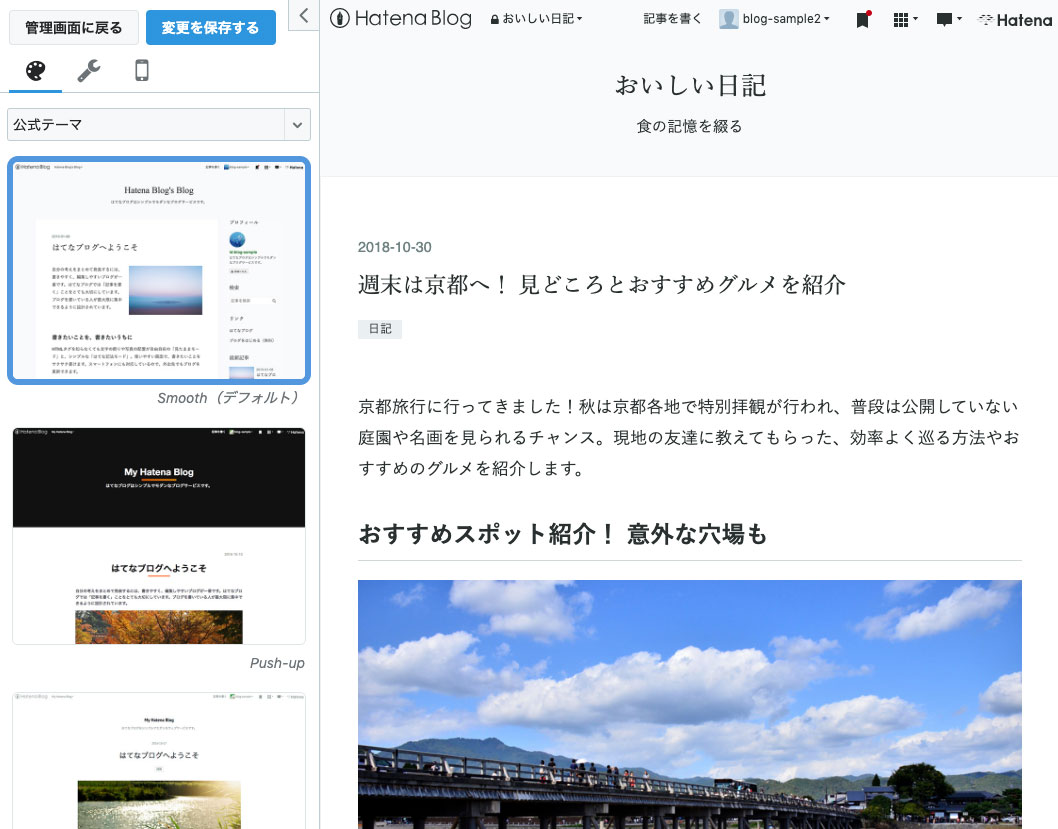The image size is (1058, 829).
Task: Select the third theme thumbnail below Push-up
Action: coord(159,760)
